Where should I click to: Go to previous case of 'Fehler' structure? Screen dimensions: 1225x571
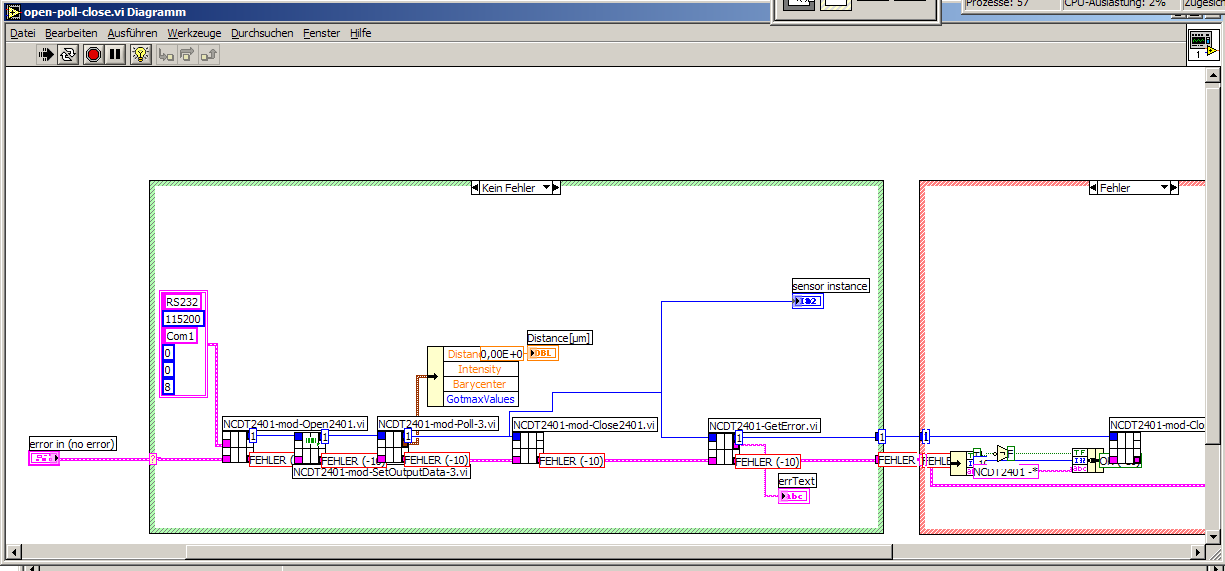(x=1093, y=187)
